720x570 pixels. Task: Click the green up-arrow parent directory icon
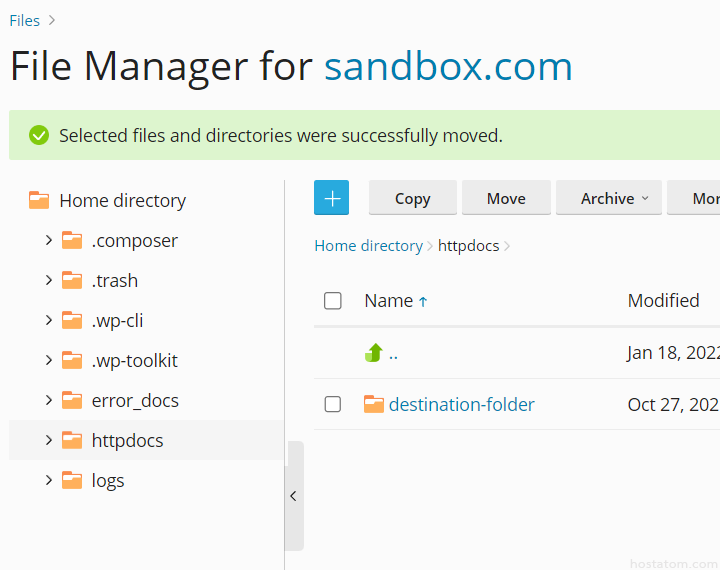click(x=374, y=353)
